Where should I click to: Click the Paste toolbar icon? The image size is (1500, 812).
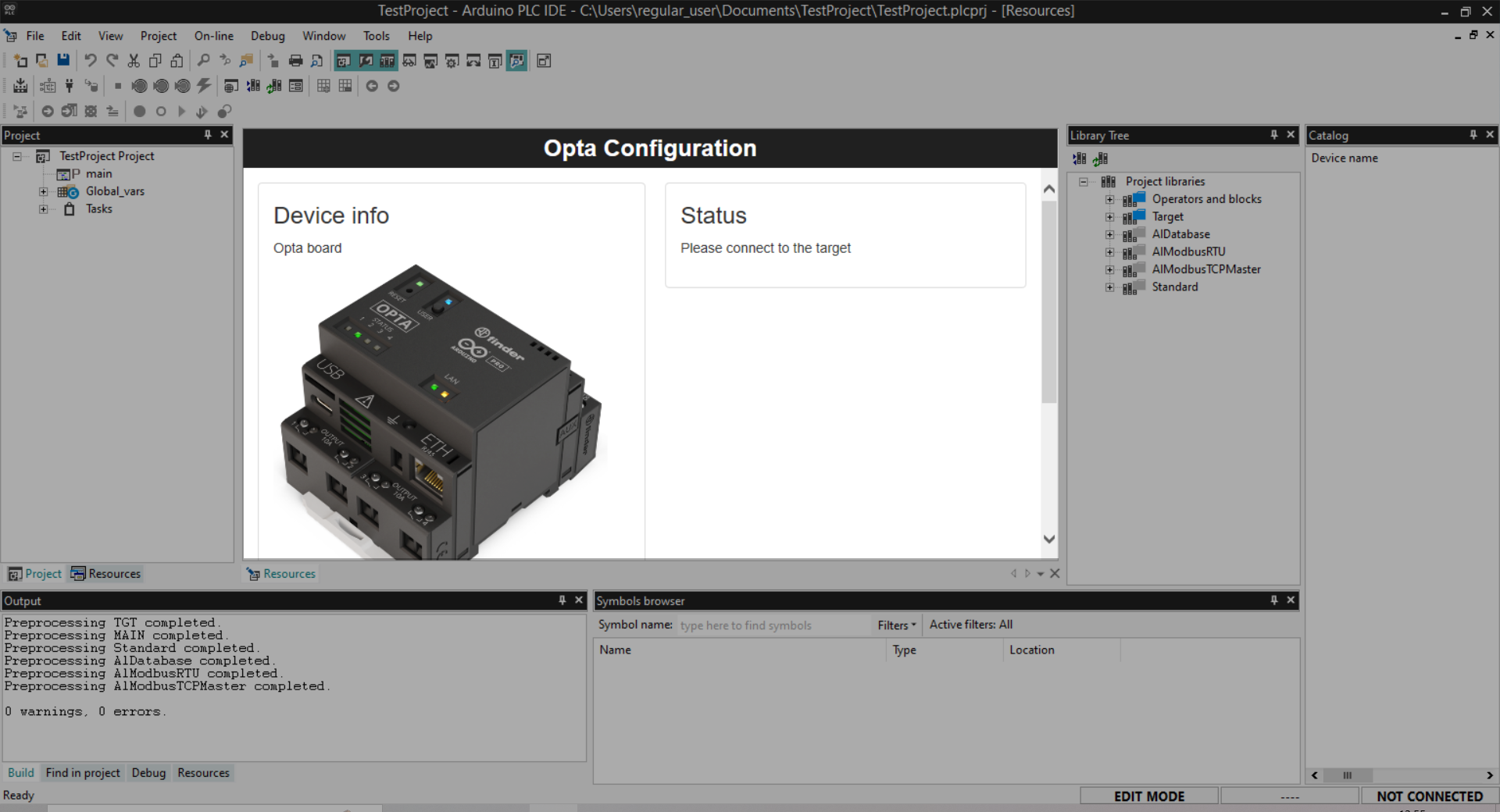click(x=177, y=61)
